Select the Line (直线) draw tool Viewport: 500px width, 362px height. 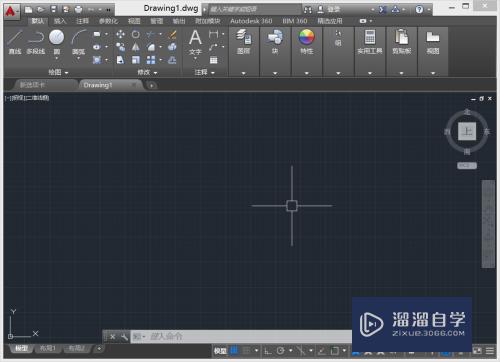coord(15,42)
